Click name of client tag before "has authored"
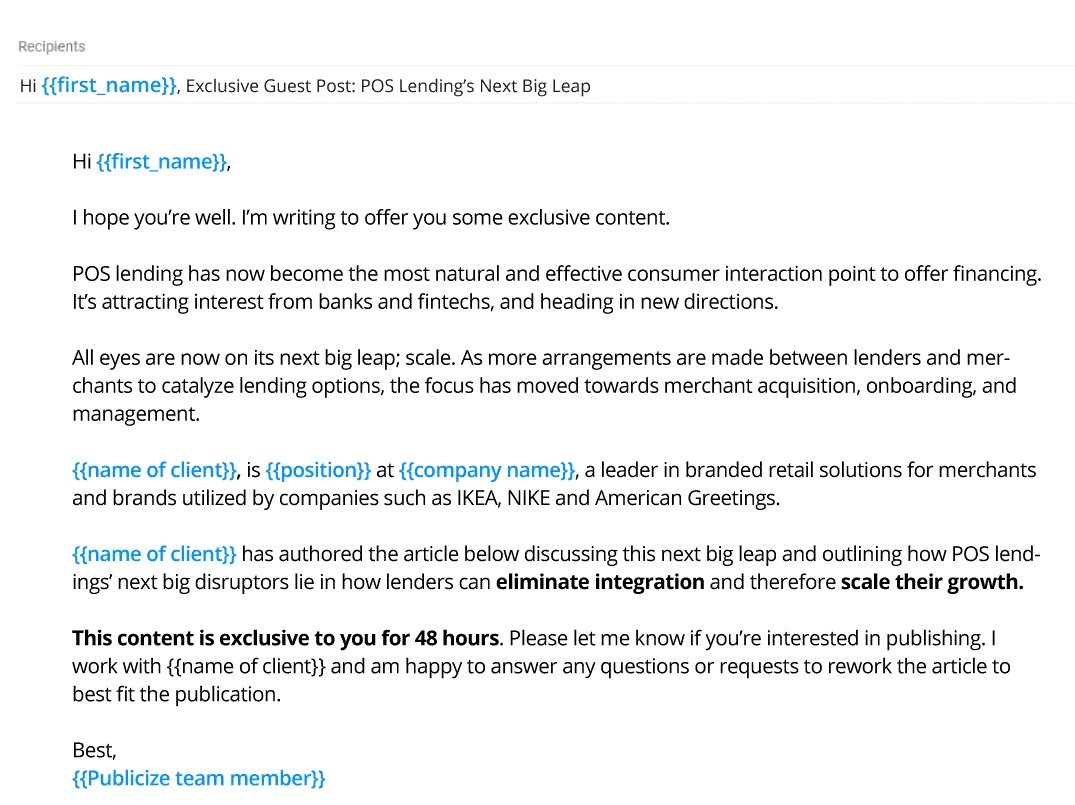The height and width of the screenshot is (805, 1075). [x=155, y=554]
